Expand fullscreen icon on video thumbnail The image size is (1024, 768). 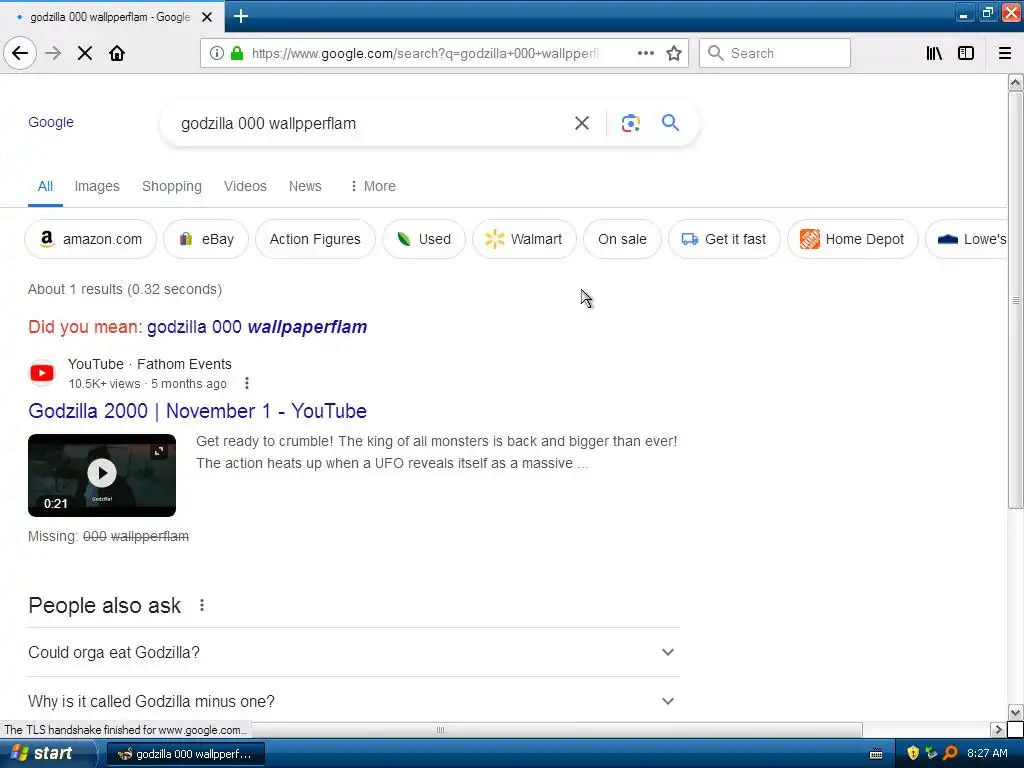[159, 451]
